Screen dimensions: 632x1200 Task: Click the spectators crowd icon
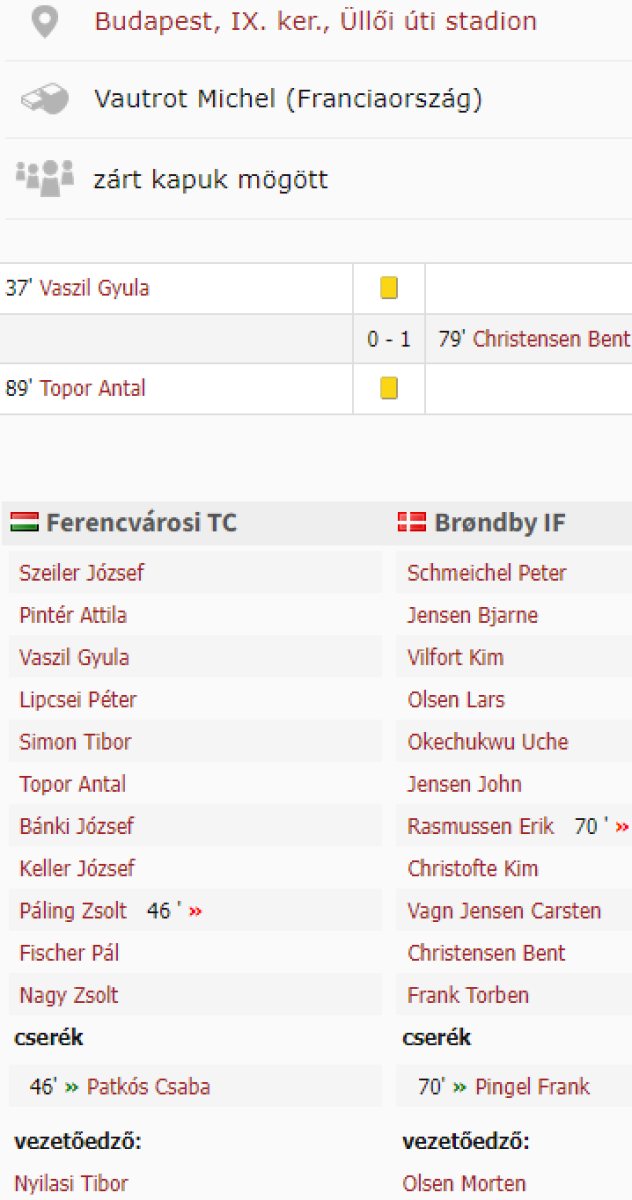44,178
